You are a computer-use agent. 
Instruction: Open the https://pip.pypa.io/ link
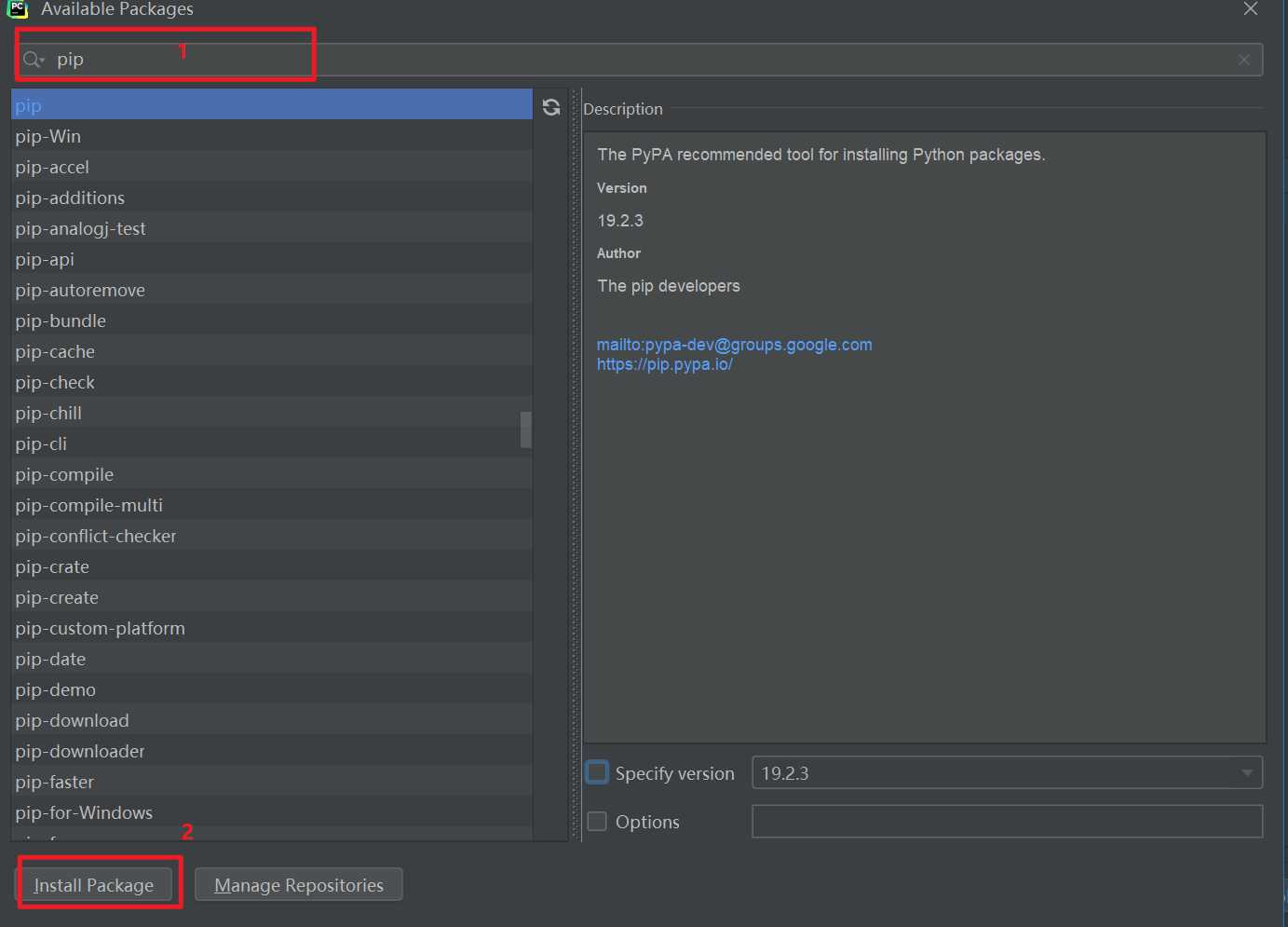[664, 364]
